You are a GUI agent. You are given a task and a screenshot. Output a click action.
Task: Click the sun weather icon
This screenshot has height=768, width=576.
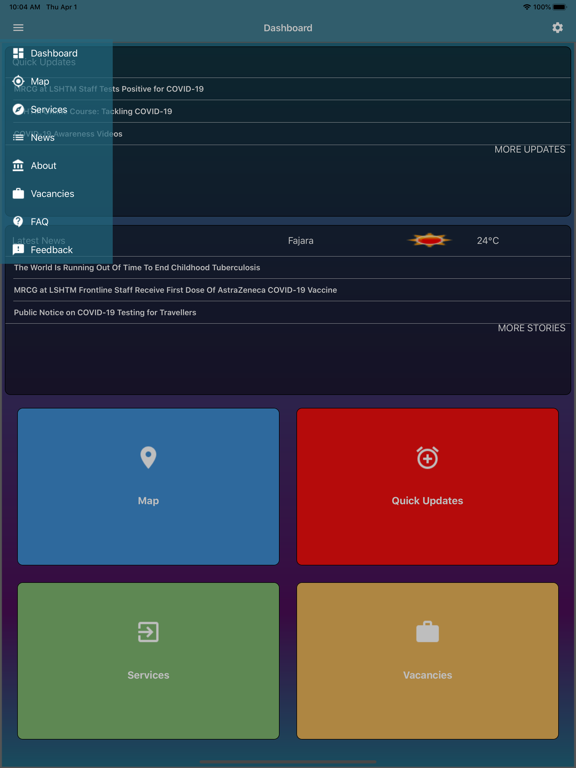430,240
